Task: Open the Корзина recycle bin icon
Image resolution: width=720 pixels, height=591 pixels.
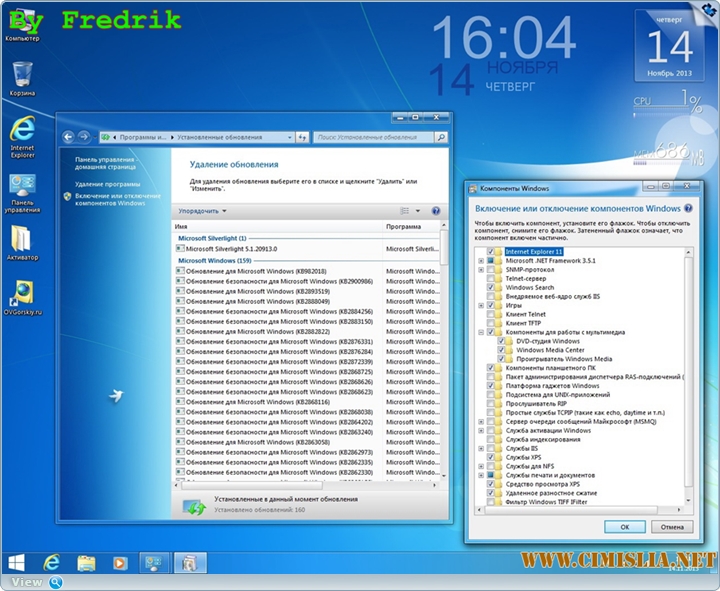Action: click(x=22, y=79)
